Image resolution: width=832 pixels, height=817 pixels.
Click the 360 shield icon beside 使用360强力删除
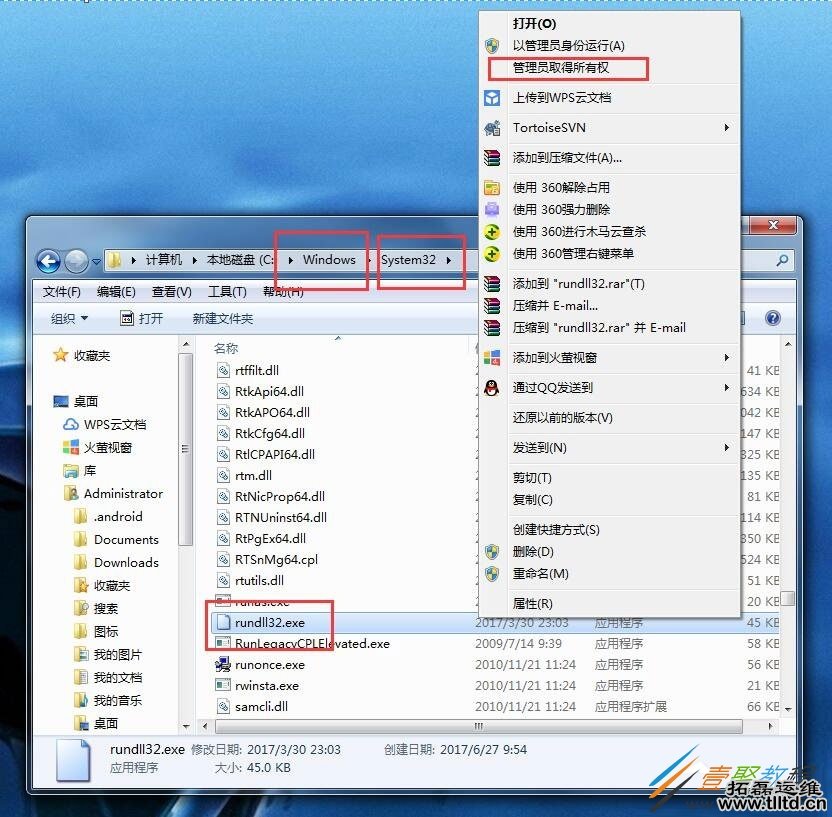click(x=492, y=209)
